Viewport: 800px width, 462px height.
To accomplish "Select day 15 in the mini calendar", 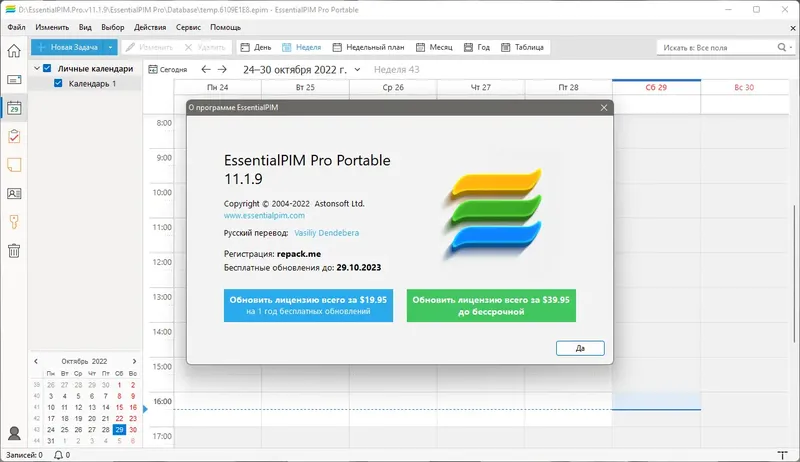I will tap(119, 407).
